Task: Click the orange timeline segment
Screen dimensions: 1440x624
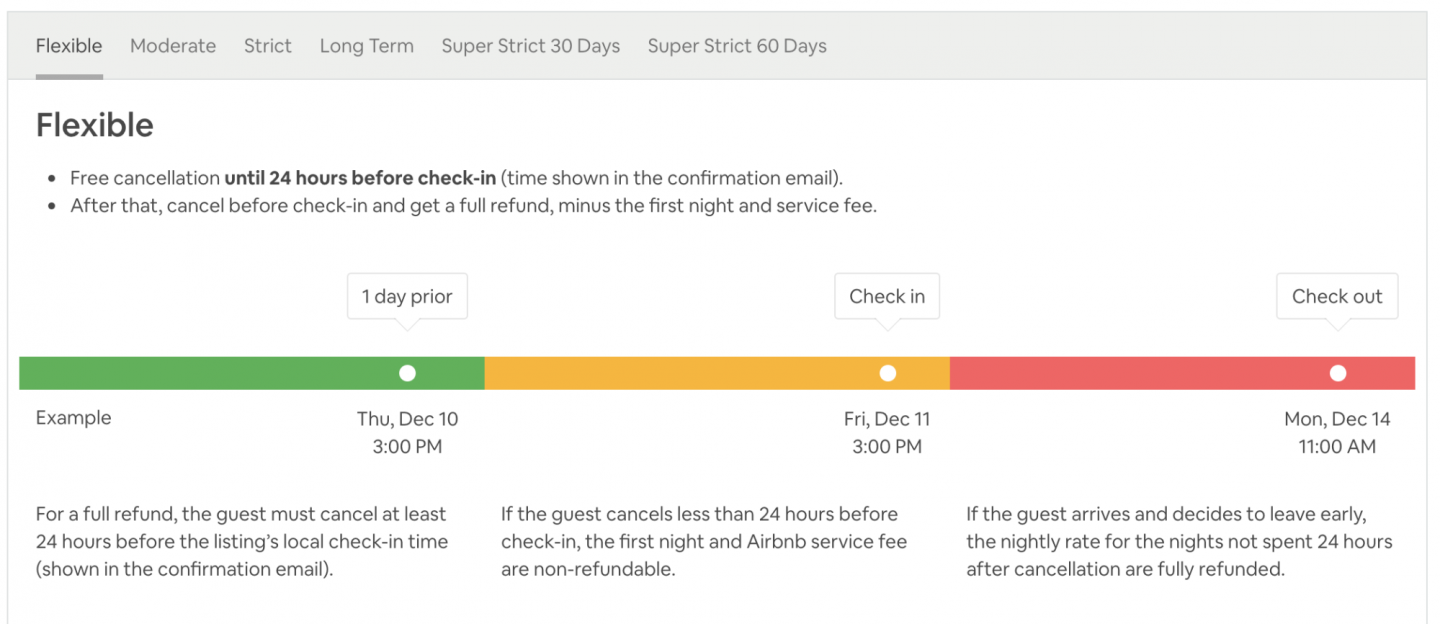Action: pos(680,373)
